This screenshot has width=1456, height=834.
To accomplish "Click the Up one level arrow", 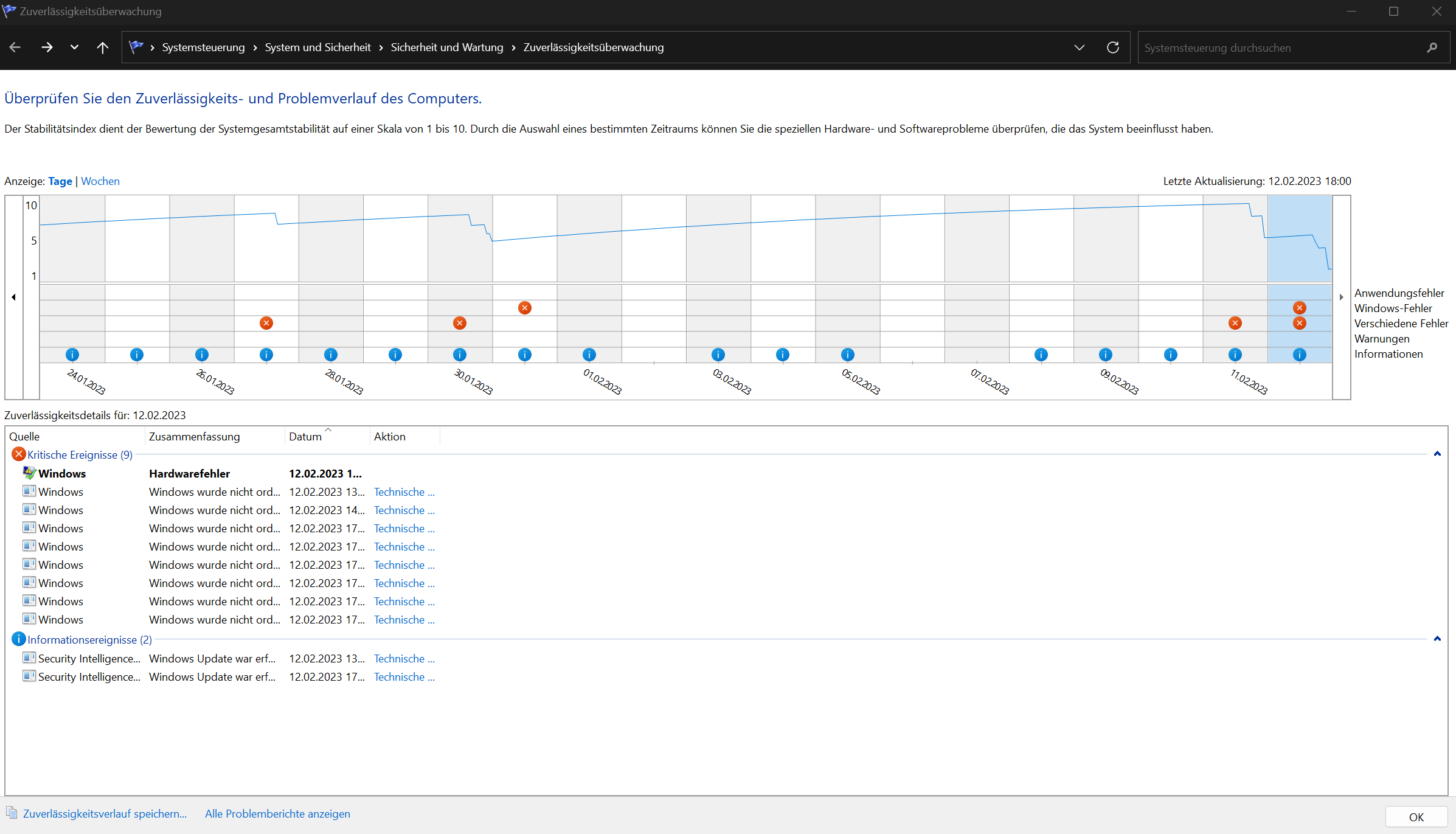I will (x=103, y=47).
